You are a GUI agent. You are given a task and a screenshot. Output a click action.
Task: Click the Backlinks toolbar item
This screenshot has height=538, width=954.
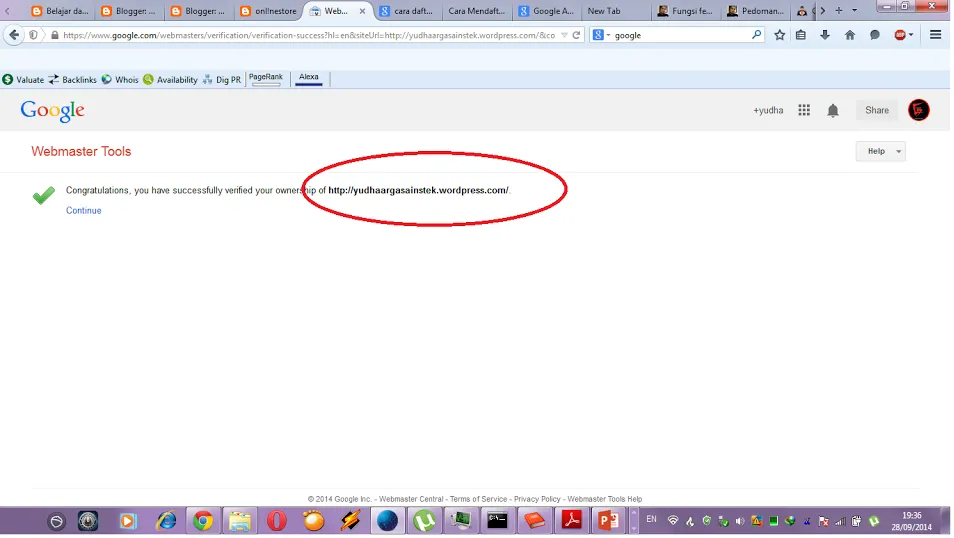click(x=72, y=80)
